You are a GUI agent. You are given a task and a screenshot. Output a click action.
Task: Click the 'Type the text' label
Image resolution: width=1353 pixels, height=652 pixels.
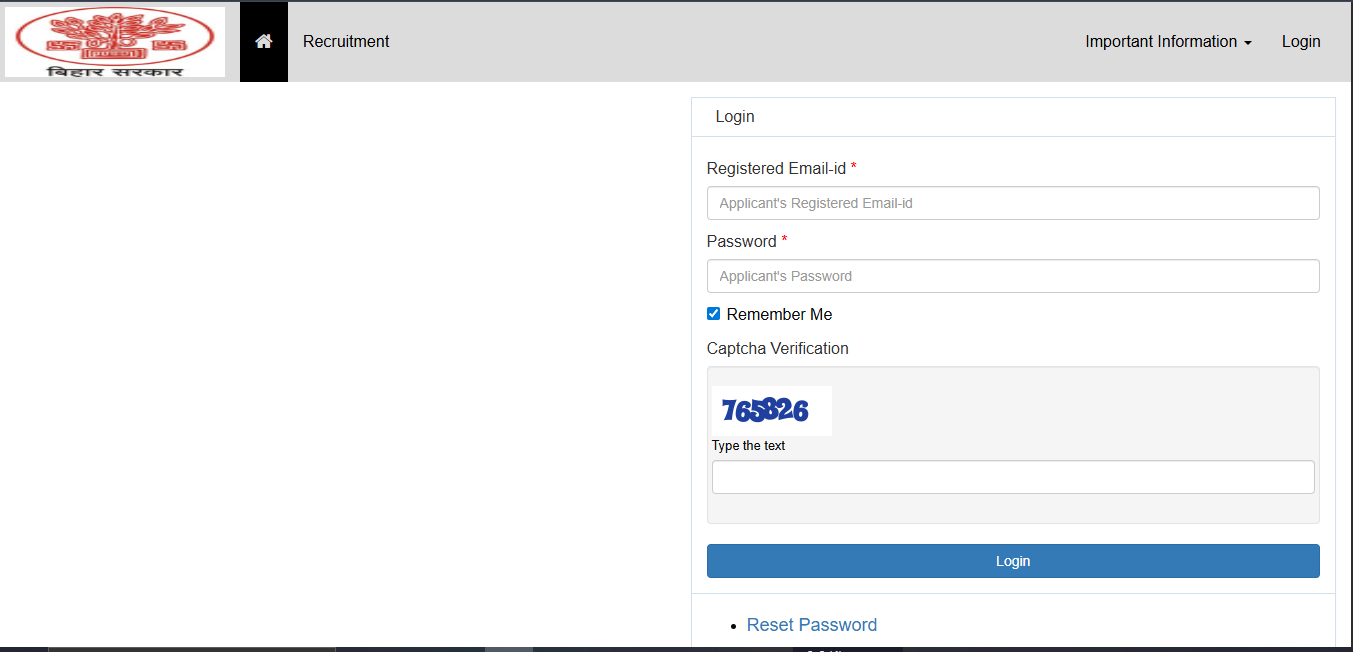pos(749,446)
